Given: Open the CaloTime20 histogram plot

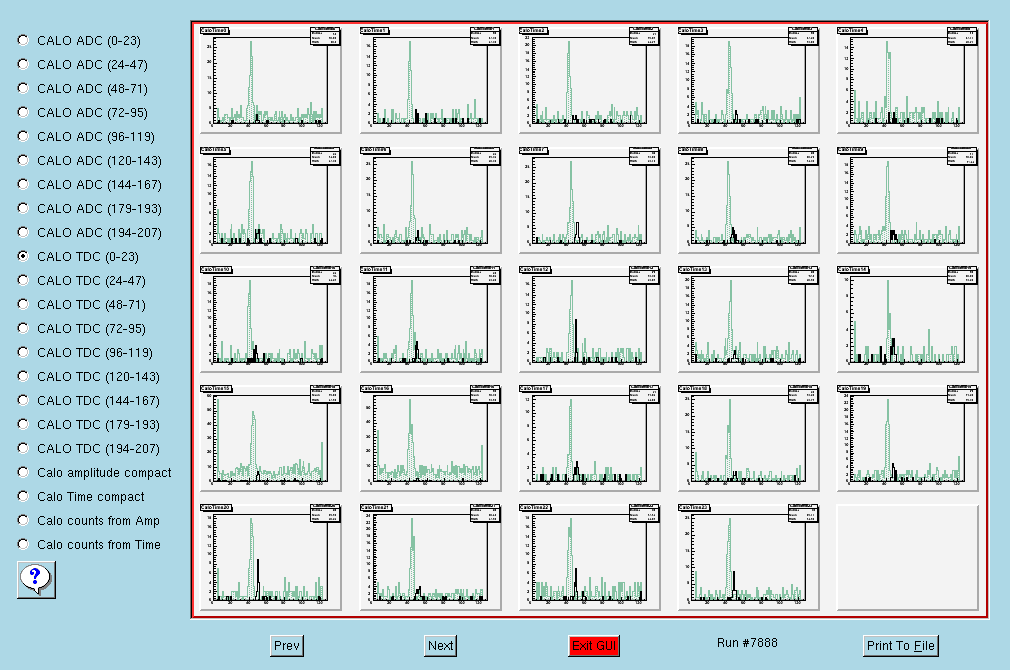Looking at the screenshot, I should (271, 557).
